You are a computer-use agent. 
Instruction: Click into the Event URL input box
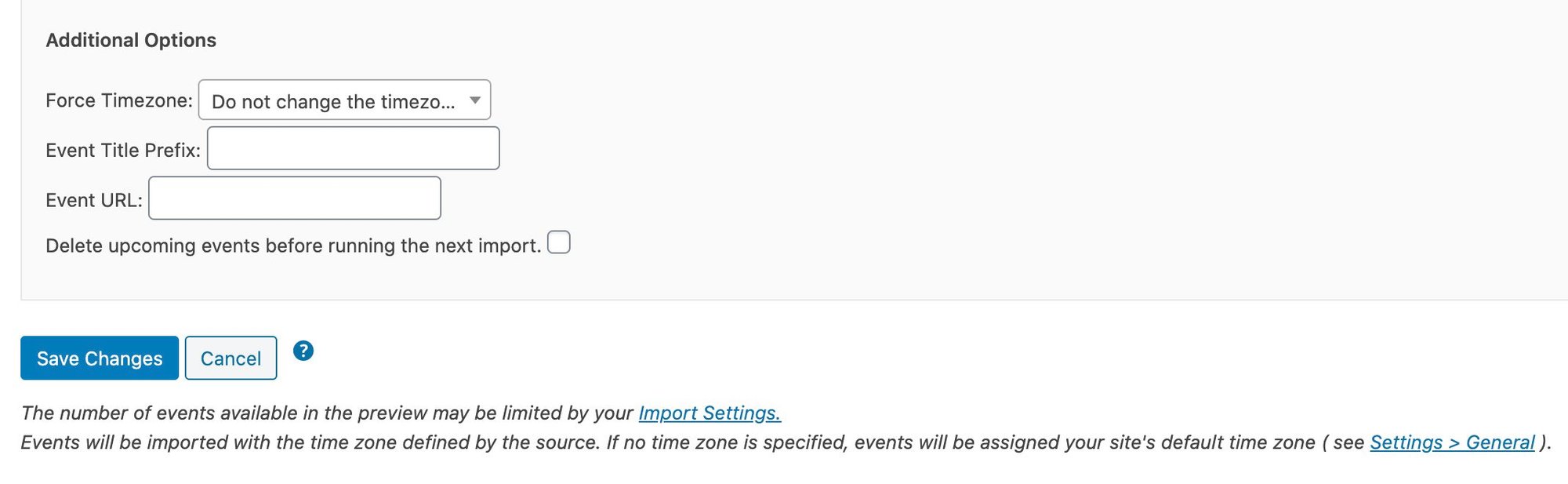click(x=295, y=198)
